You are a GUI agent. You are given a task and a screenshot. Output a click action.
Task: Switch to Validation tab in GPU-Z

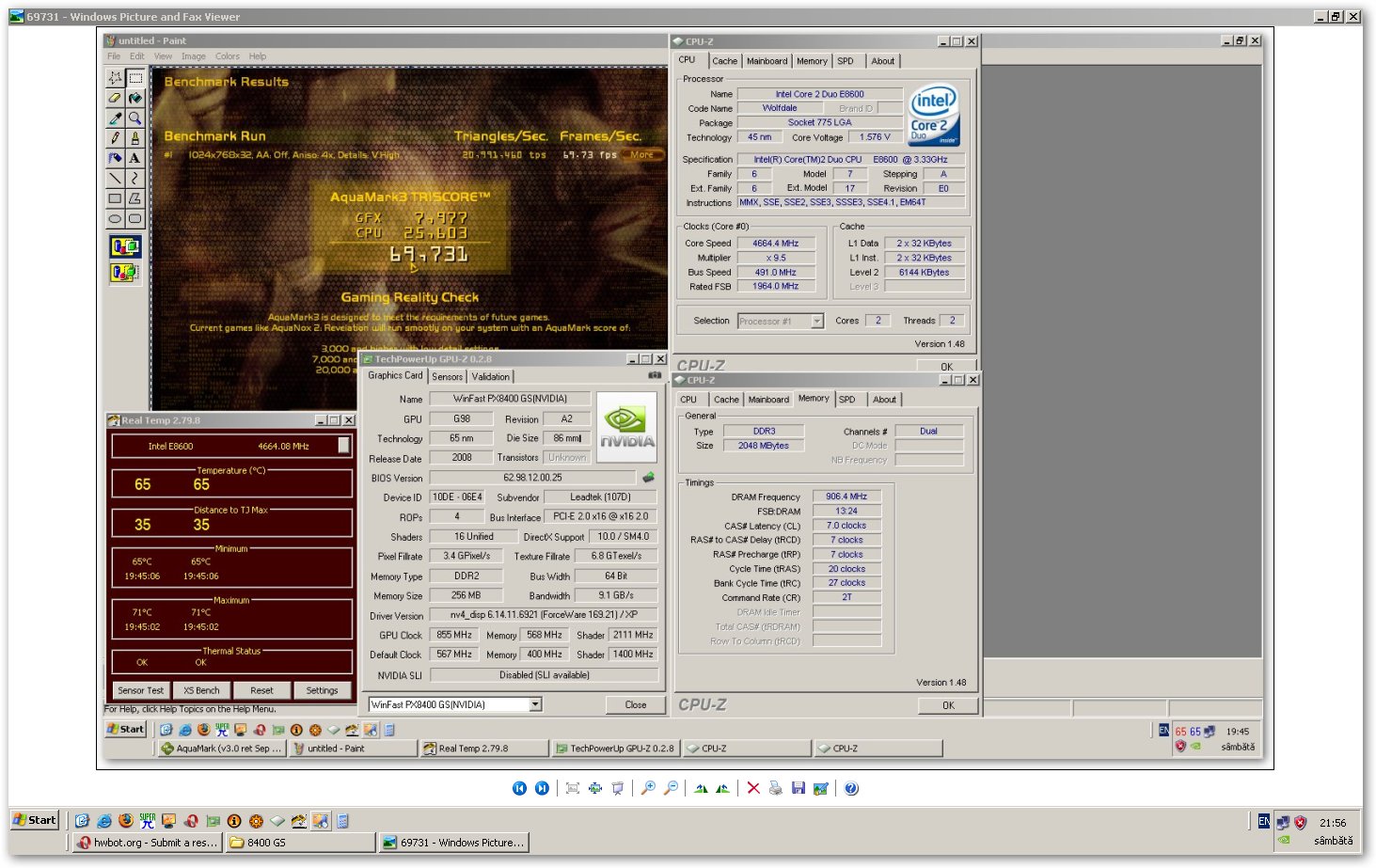click(x=491, y=376)
